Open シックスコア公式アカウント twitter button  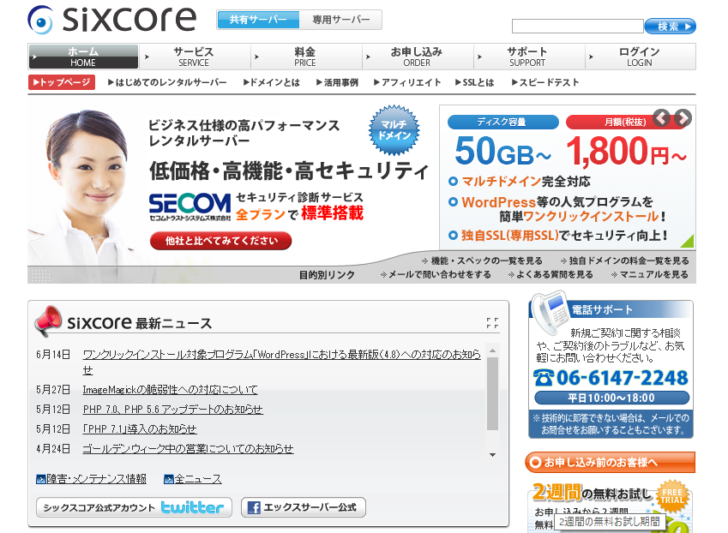coord(134,507)
